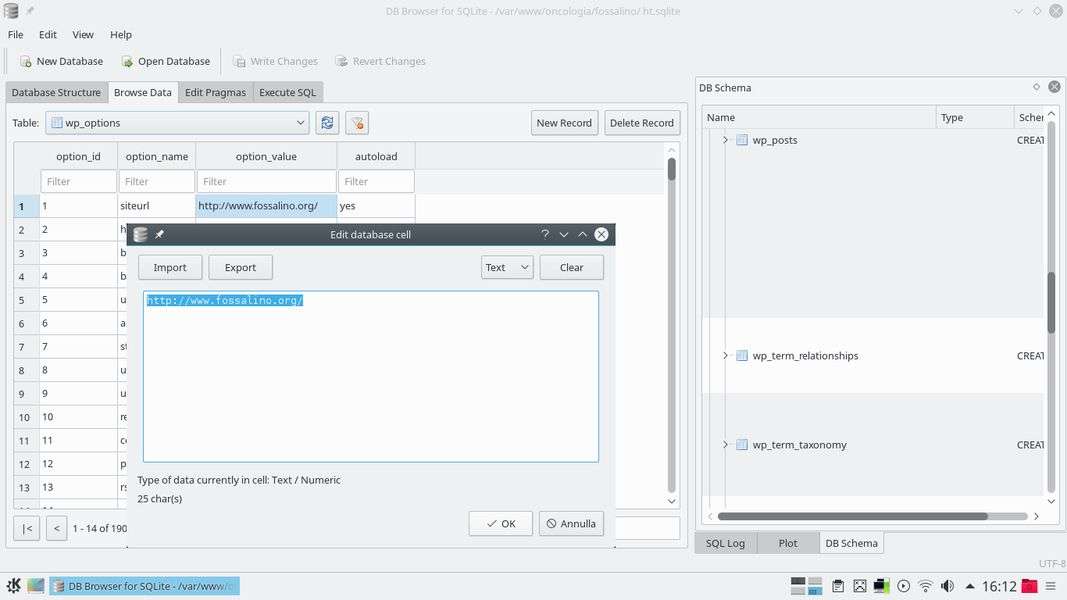
Task: Open the media player tray icon
Action: pos(904,586)
